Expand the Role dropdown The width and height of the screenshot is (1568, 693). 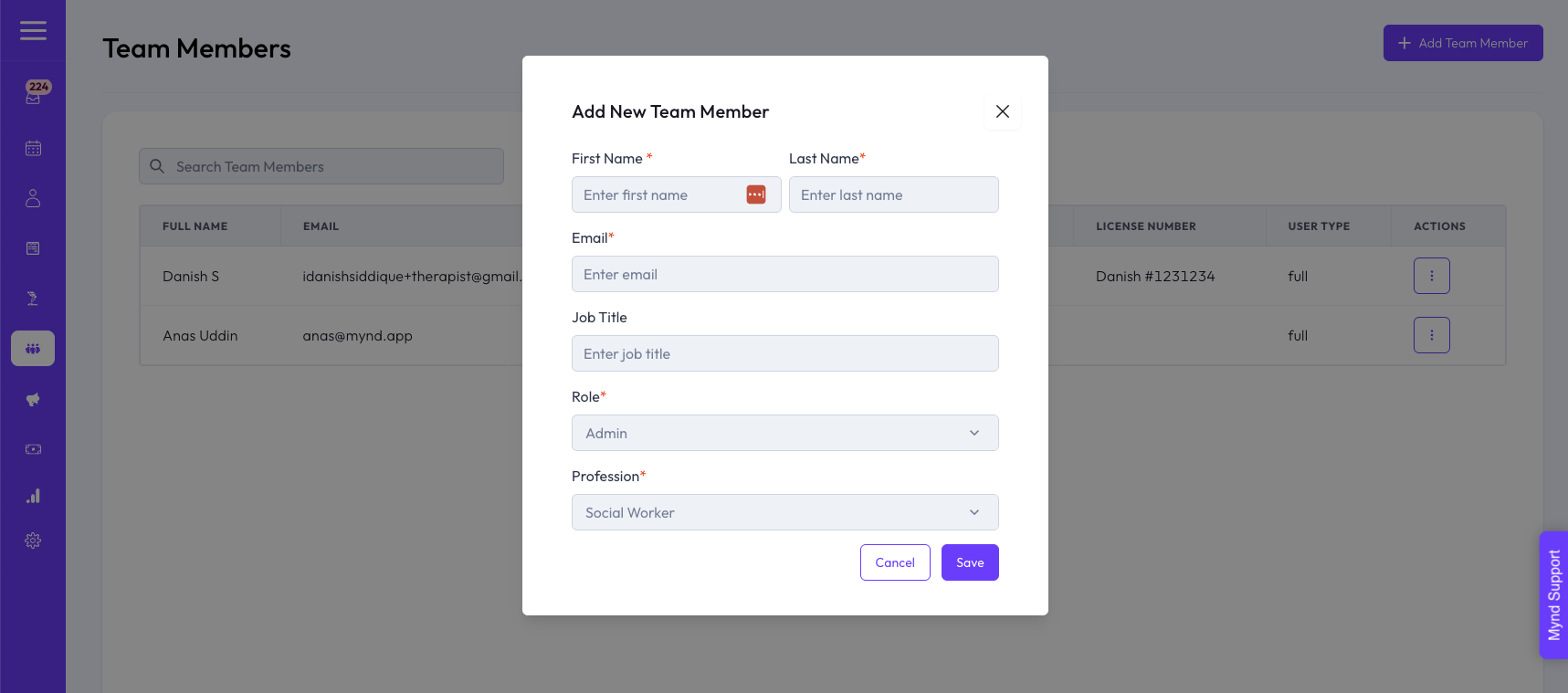pyautogui.click(x=784, y=433)
